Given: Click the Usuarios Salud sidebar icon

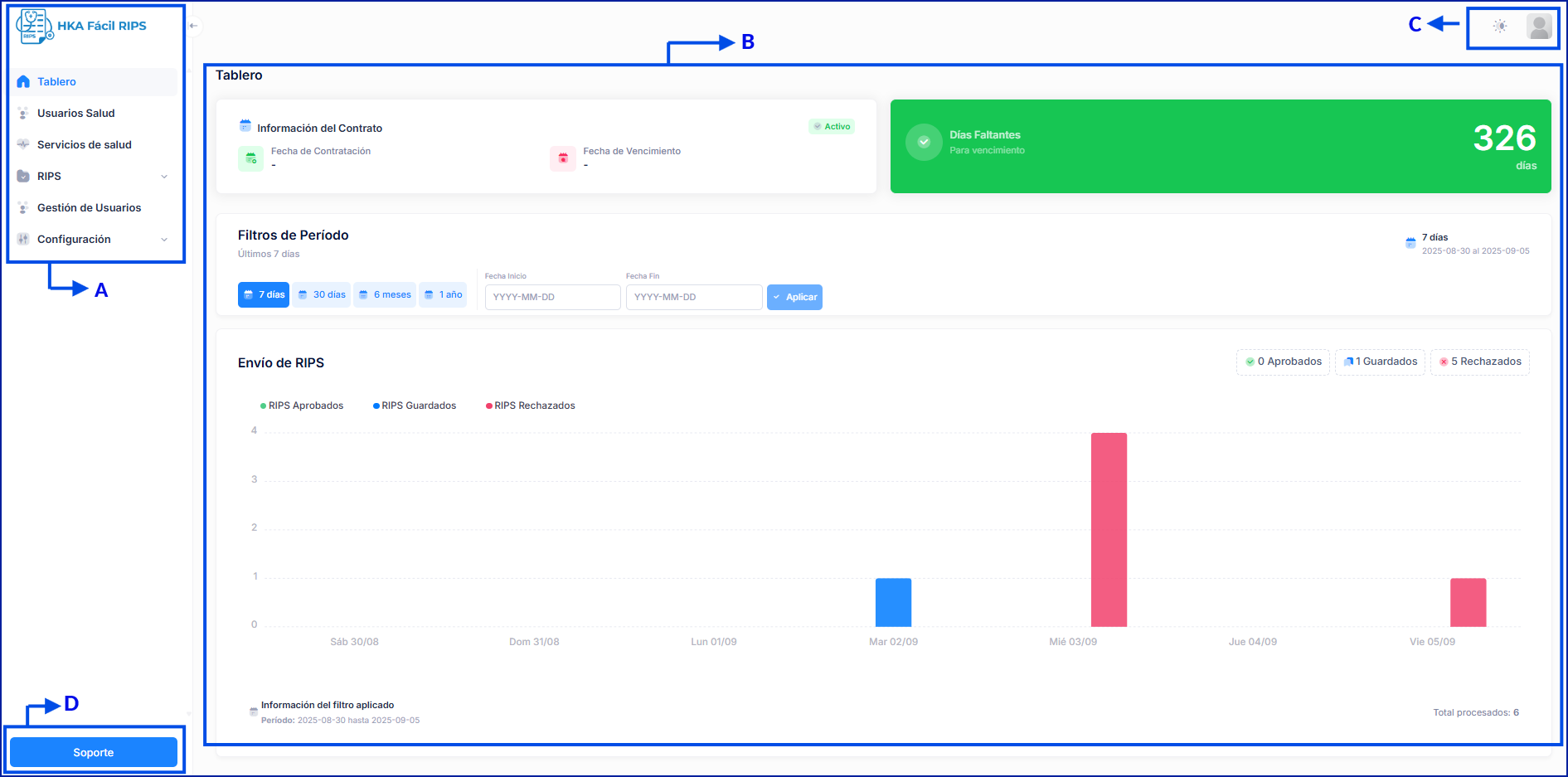Looking at the screenshot, I should (x=23, y=114).
